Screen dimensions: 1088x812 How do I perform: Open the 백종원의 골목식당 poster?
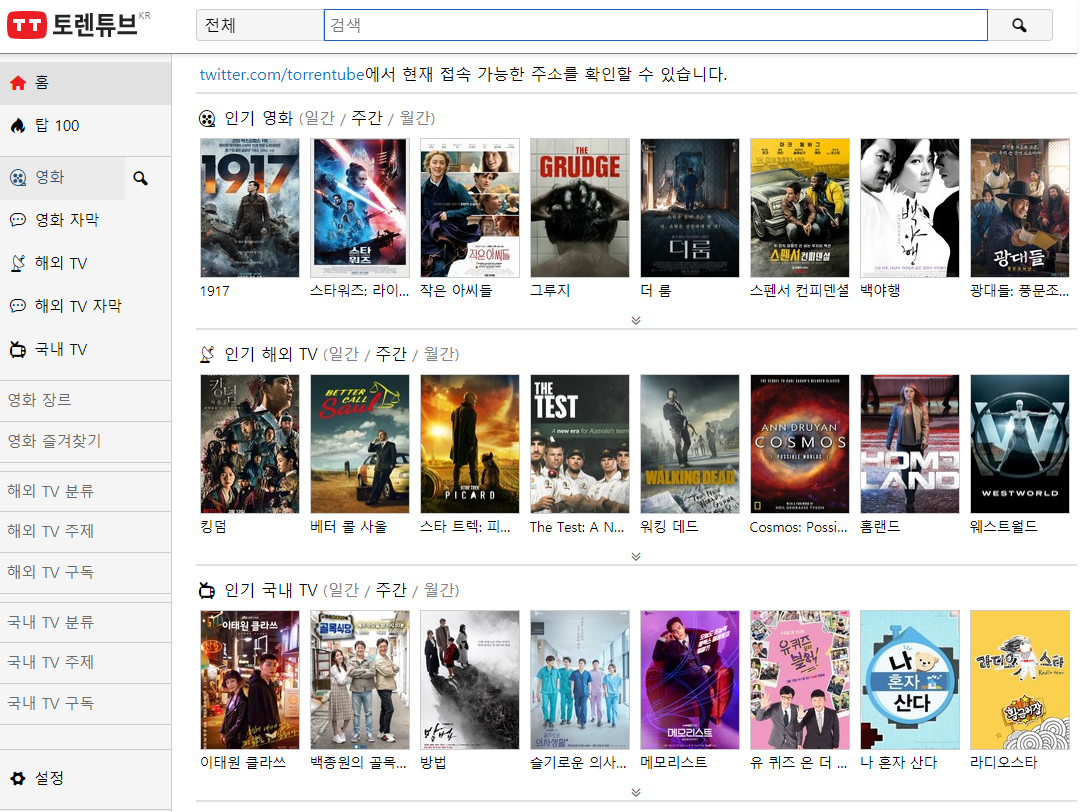(359, 679)
